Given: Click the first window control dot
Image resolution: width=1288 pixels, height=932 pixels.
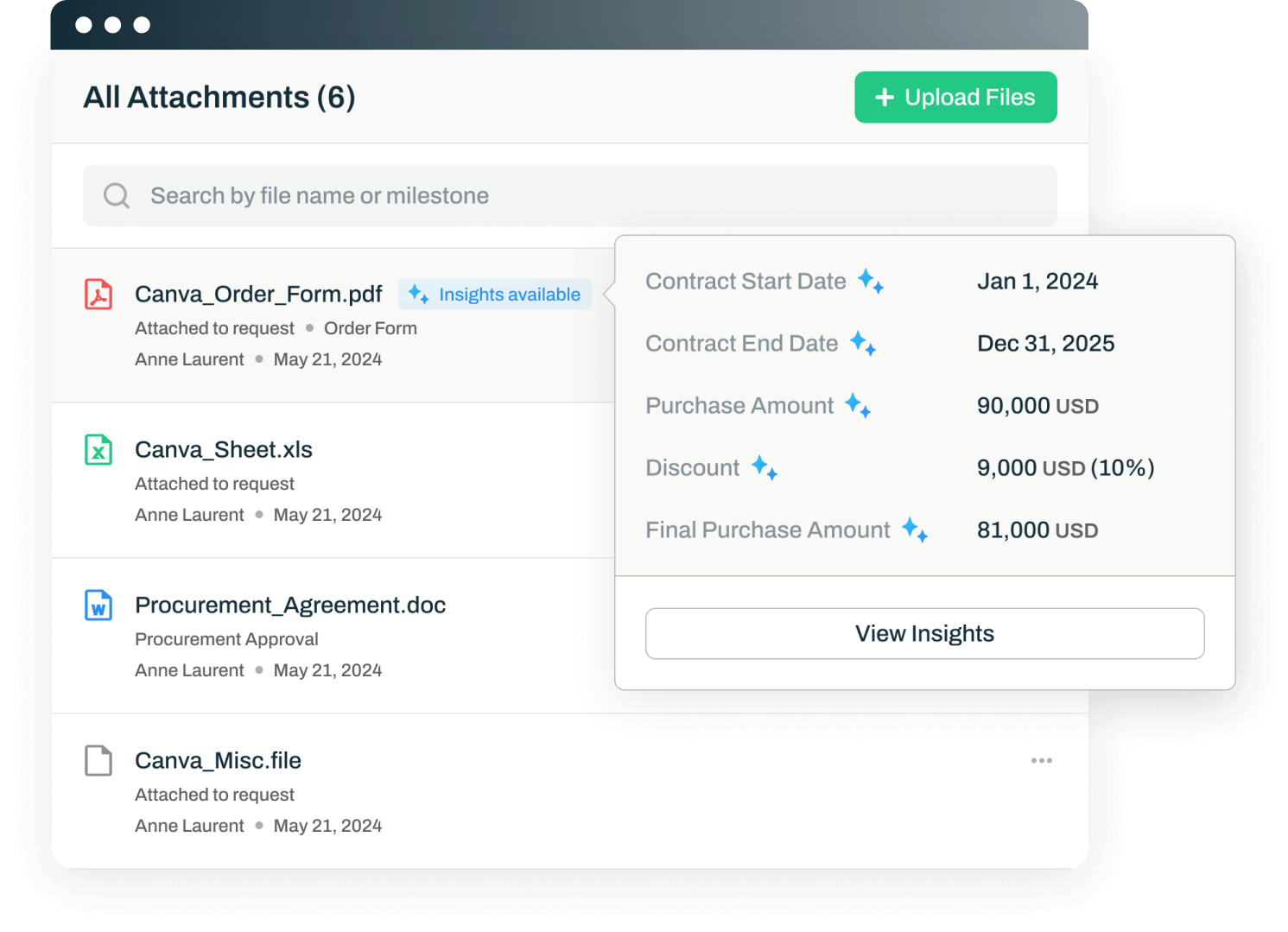Looking at the screenshot, I should pyautogui.click(x=84, y=25).
